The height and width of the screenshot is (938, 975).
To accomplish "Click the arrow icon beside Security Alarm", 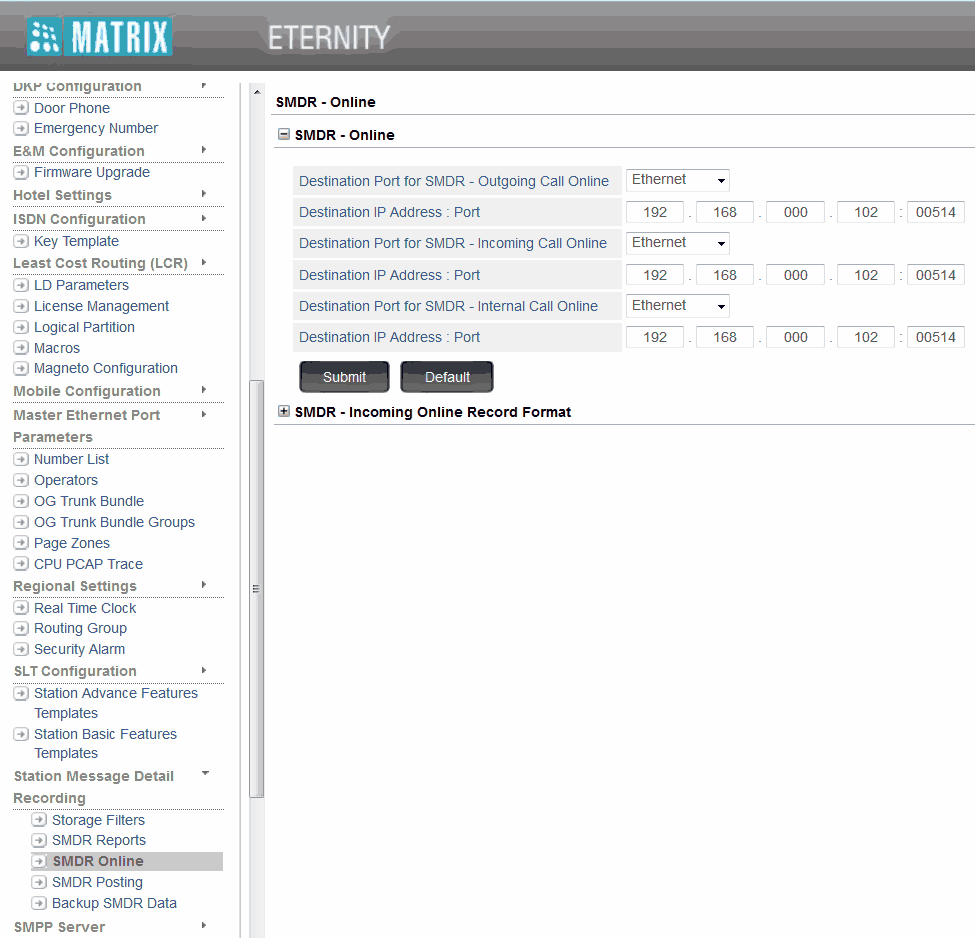I will pos(21,649).
